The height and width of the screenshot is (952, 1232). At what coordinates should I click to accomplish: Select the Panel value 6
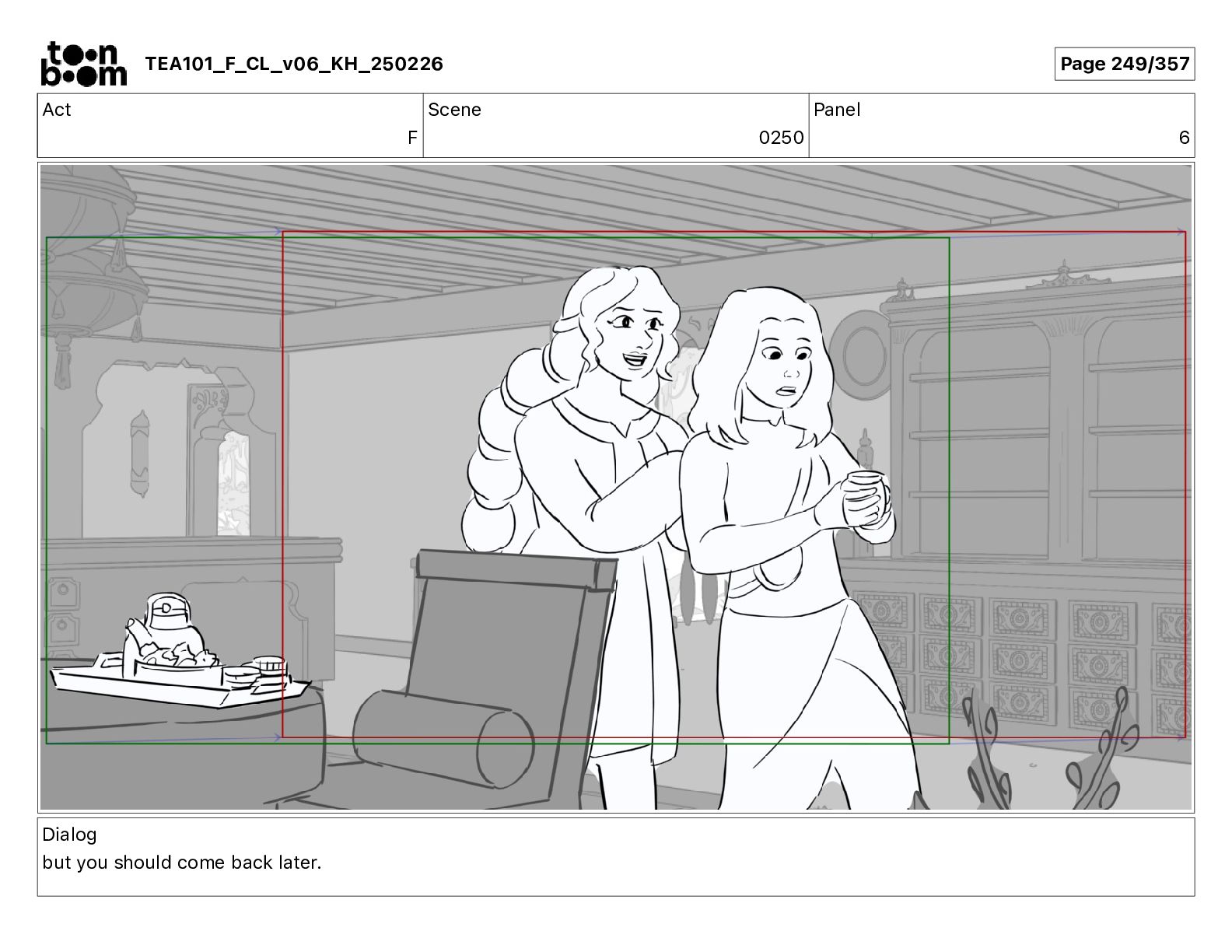pyautogui.click(x=1184, y=138)
